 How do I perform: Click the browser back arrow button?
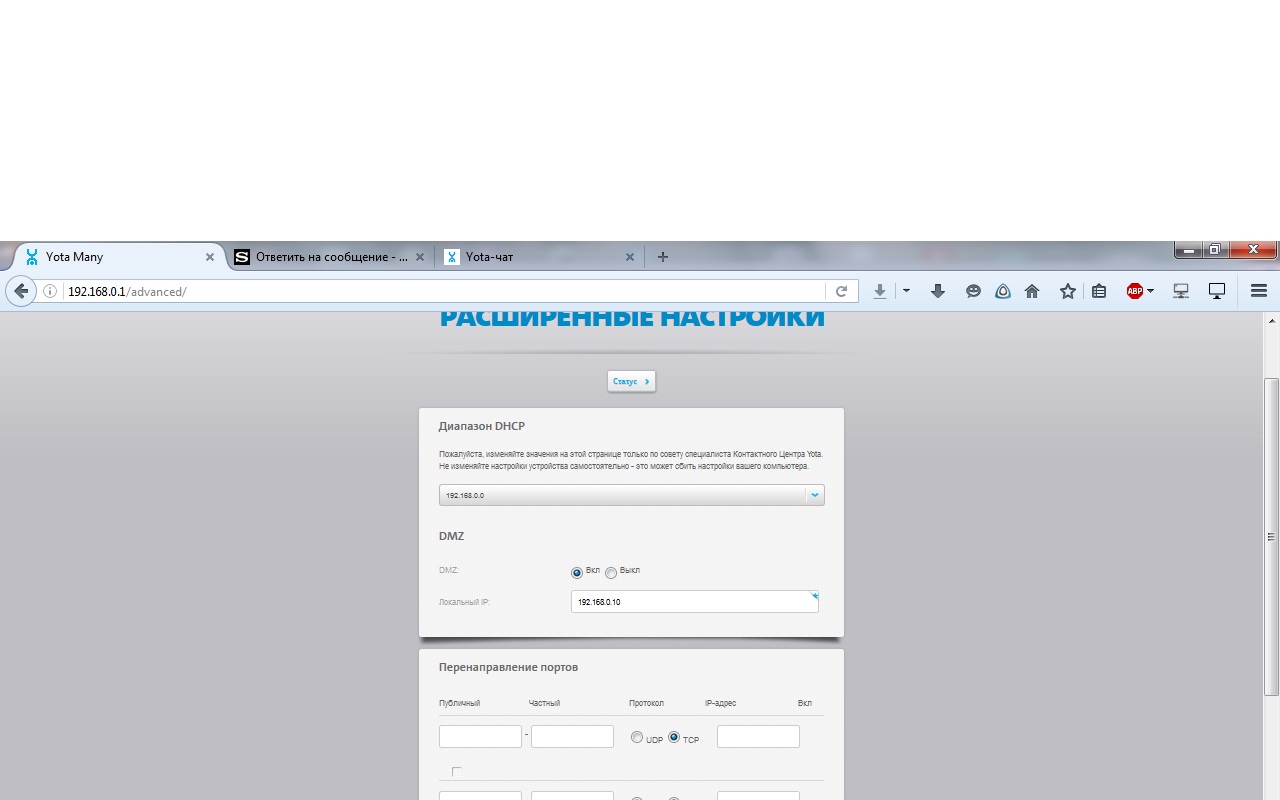click(20, 291)
